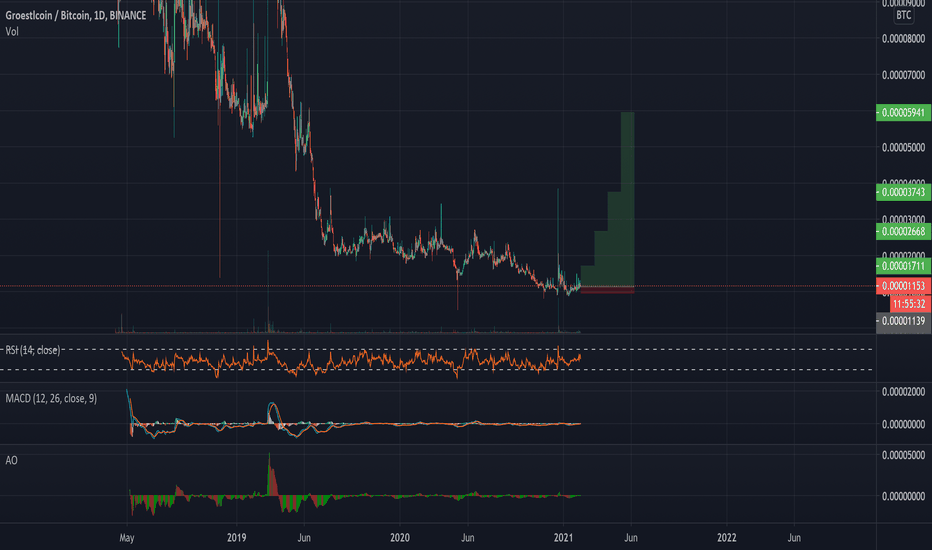Click the red 0.00001153 current price label

pyautogui.click(x=903, y=286)
